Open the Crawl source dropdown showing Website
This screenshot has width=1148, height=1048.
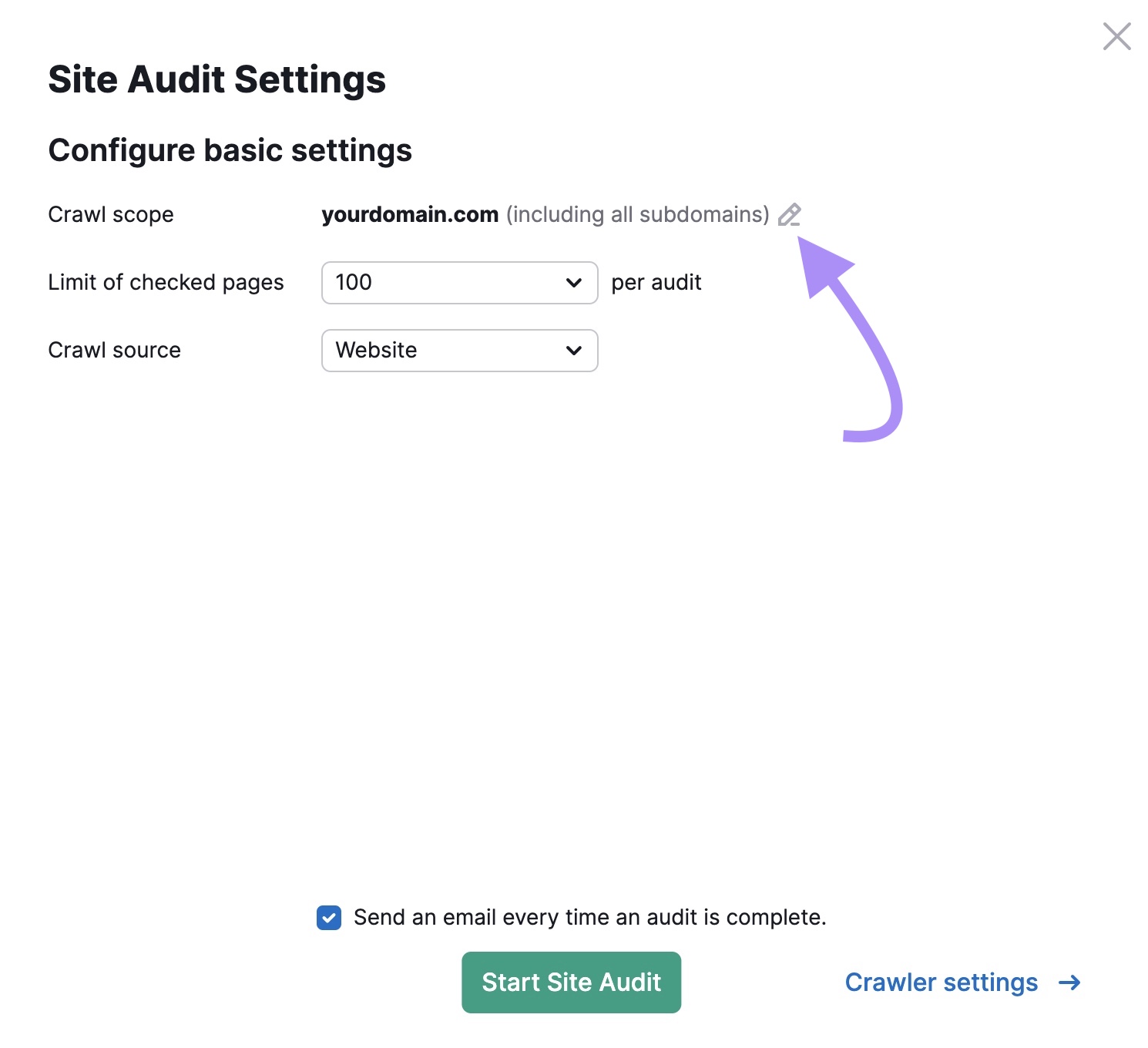pyautogui.click(x=458, y=351)
